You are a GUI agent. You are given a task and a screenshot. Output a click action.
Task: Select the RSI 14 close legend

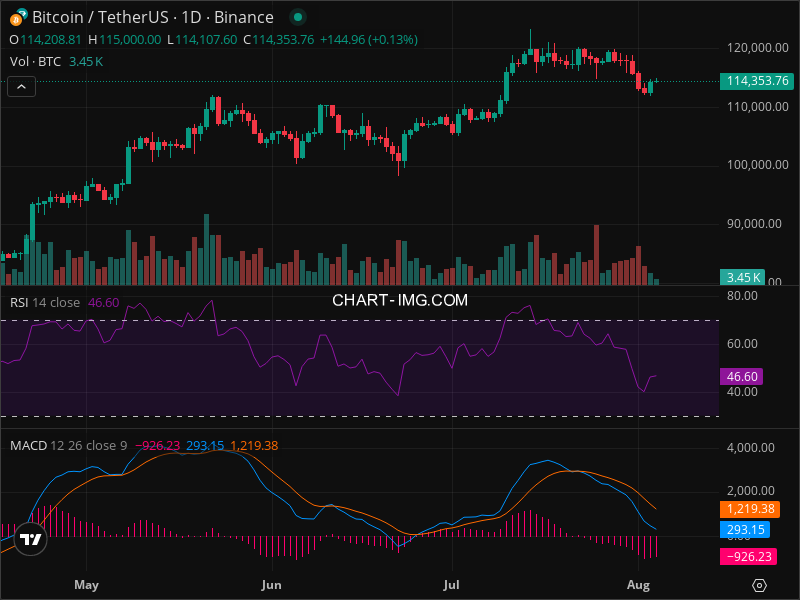44,303
